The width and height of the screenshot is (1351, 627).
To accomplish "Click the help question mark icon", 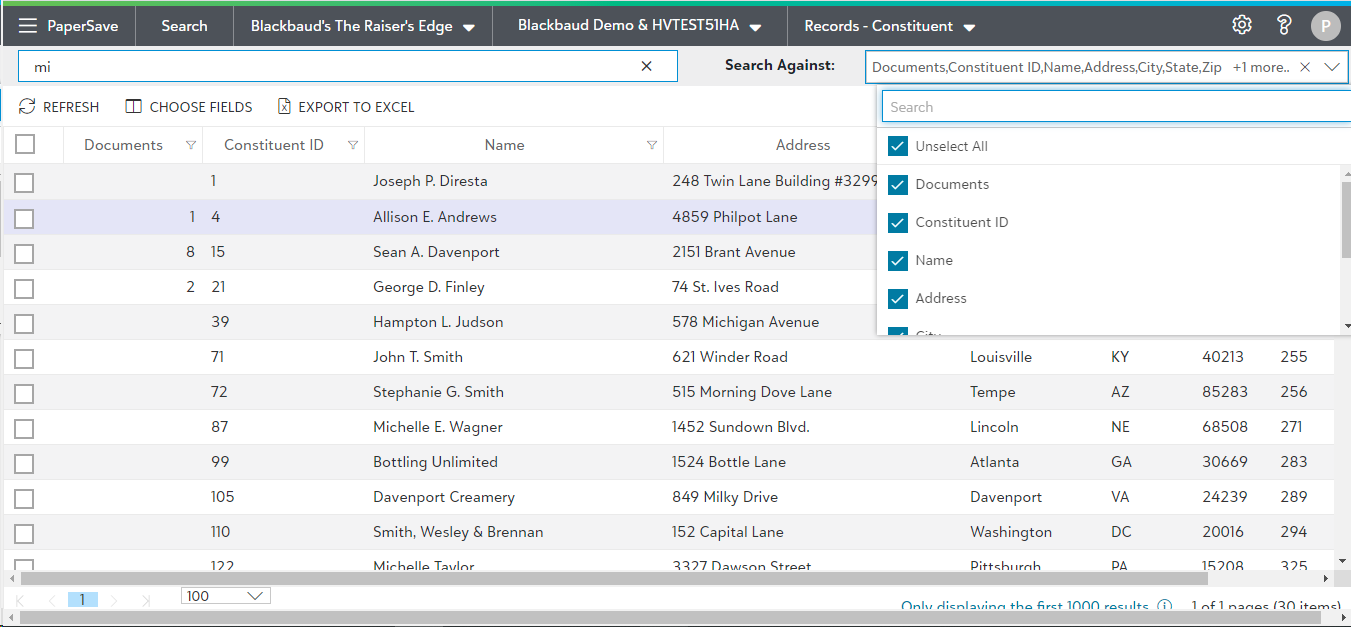I will point(1284,25).
